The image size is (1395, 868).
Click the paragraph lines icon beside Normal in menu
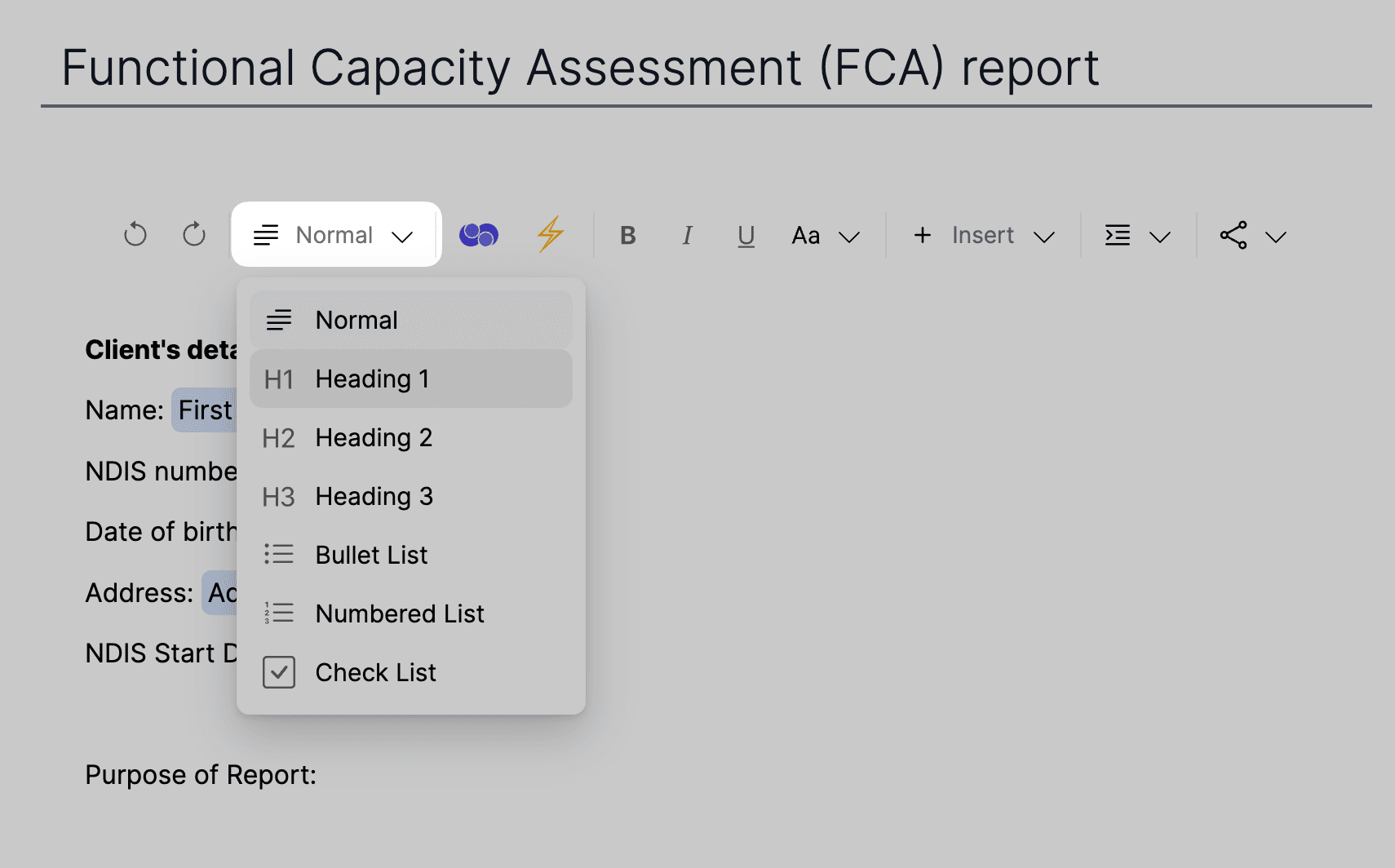279,319
